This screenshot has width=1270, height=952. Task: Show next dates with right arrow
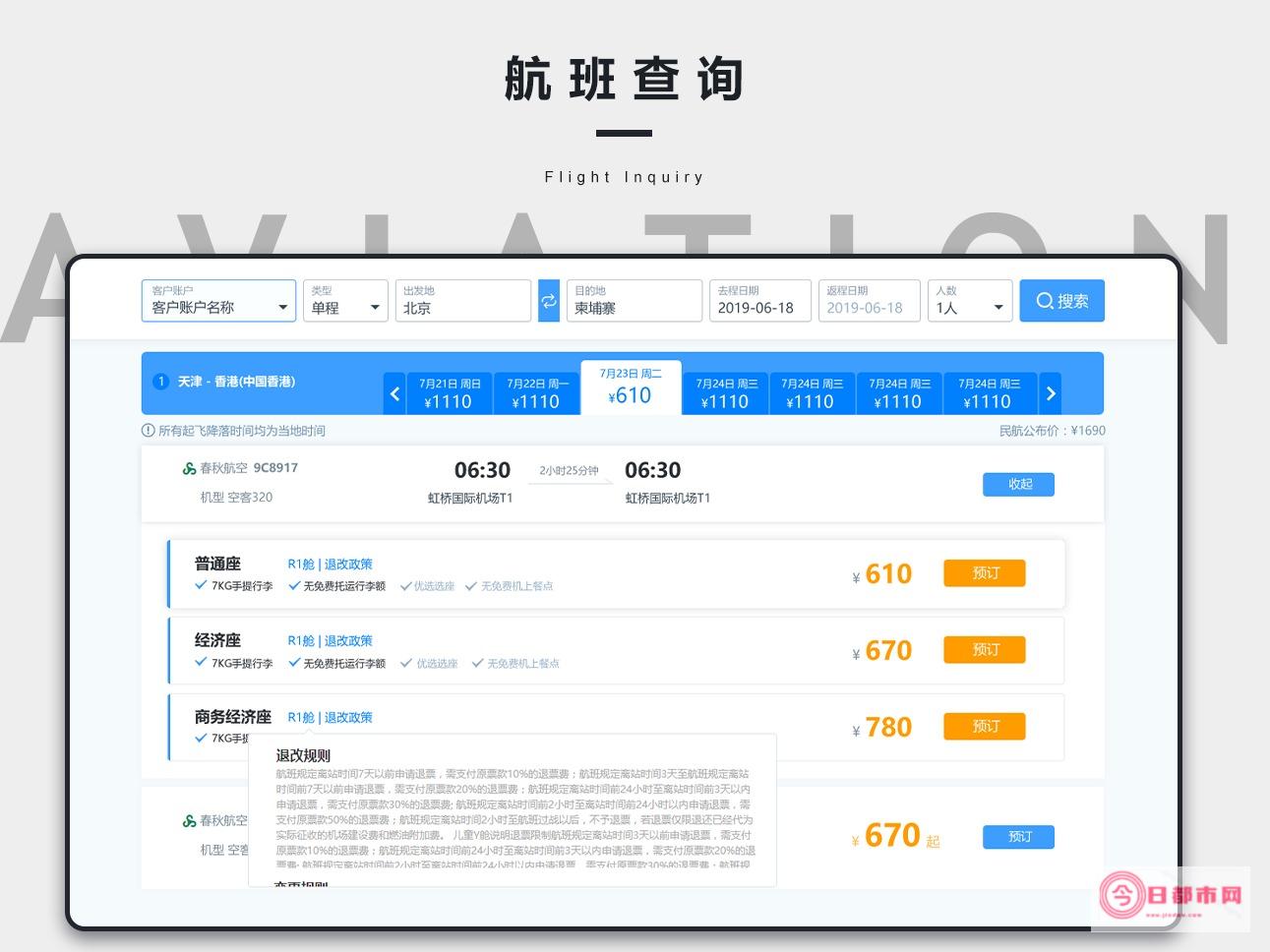(1051, 393)
